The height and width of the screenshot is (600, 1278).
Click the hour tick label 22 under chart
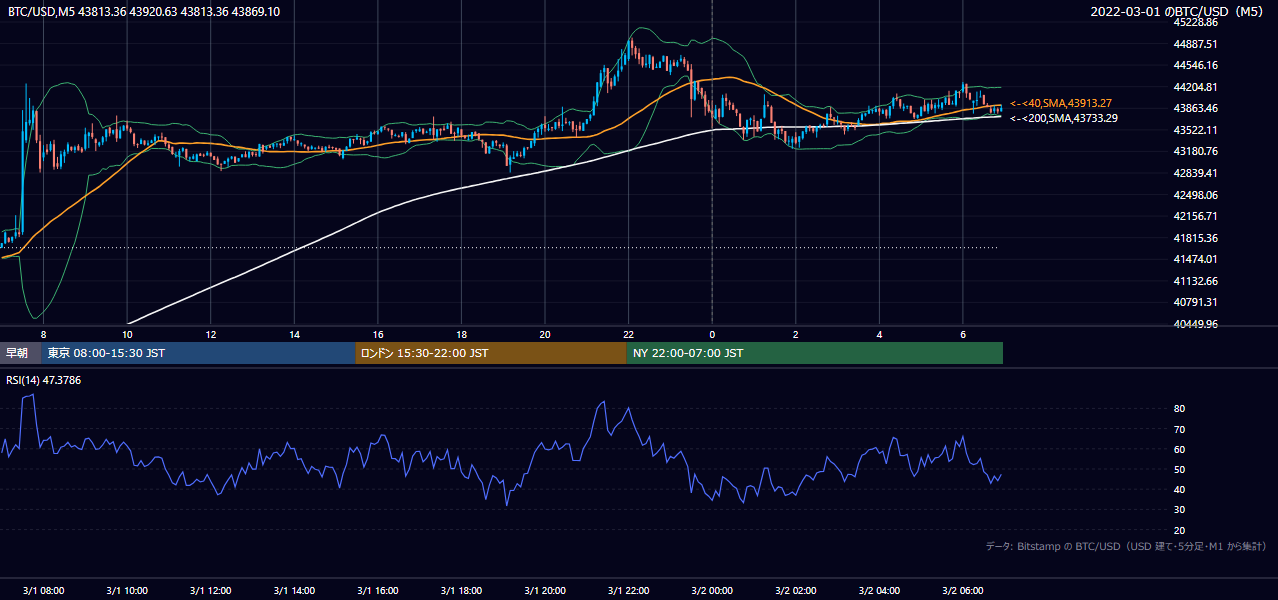628,334
